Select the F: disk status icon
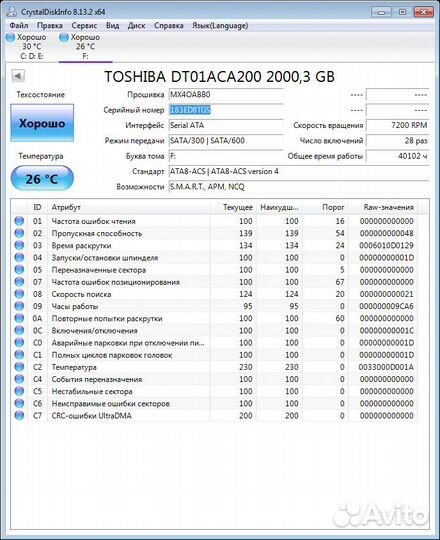Viewport: 440px width, 540px height. [x=64, y=37]
